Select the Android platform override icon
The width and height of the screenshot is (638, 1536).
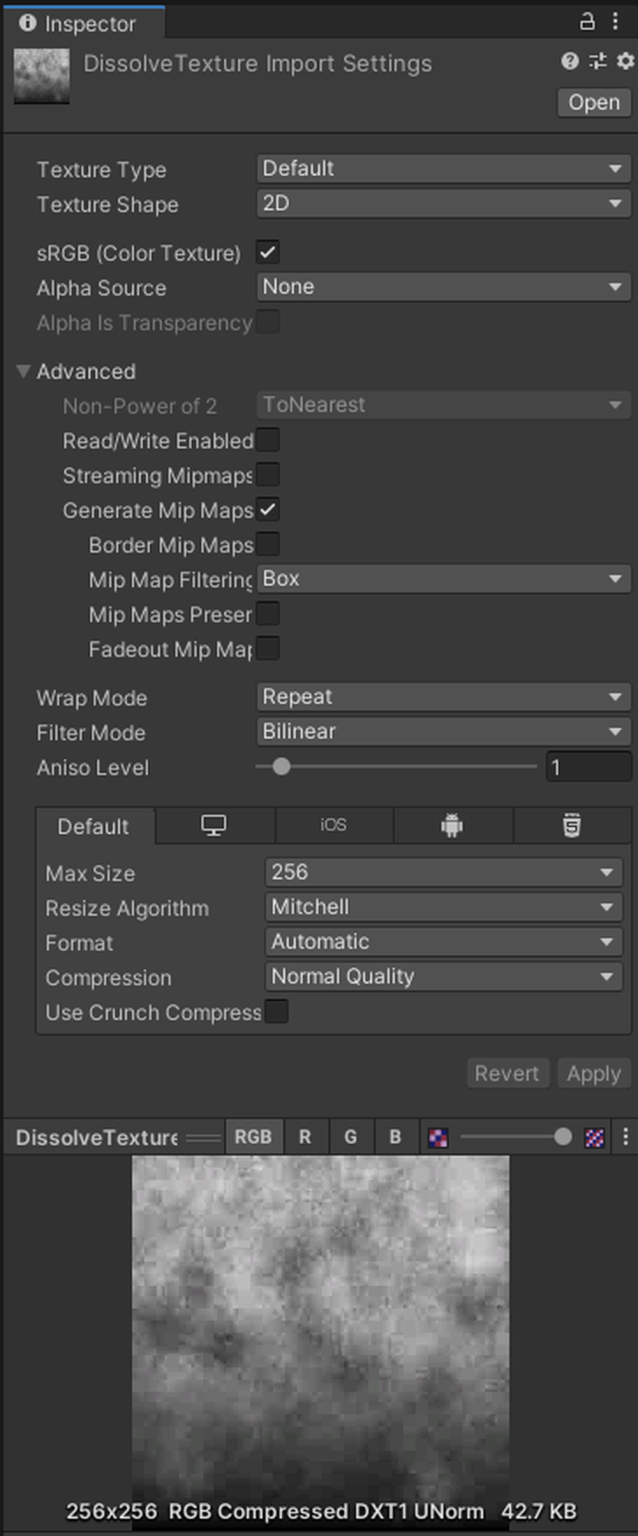[x=451, y=826]
